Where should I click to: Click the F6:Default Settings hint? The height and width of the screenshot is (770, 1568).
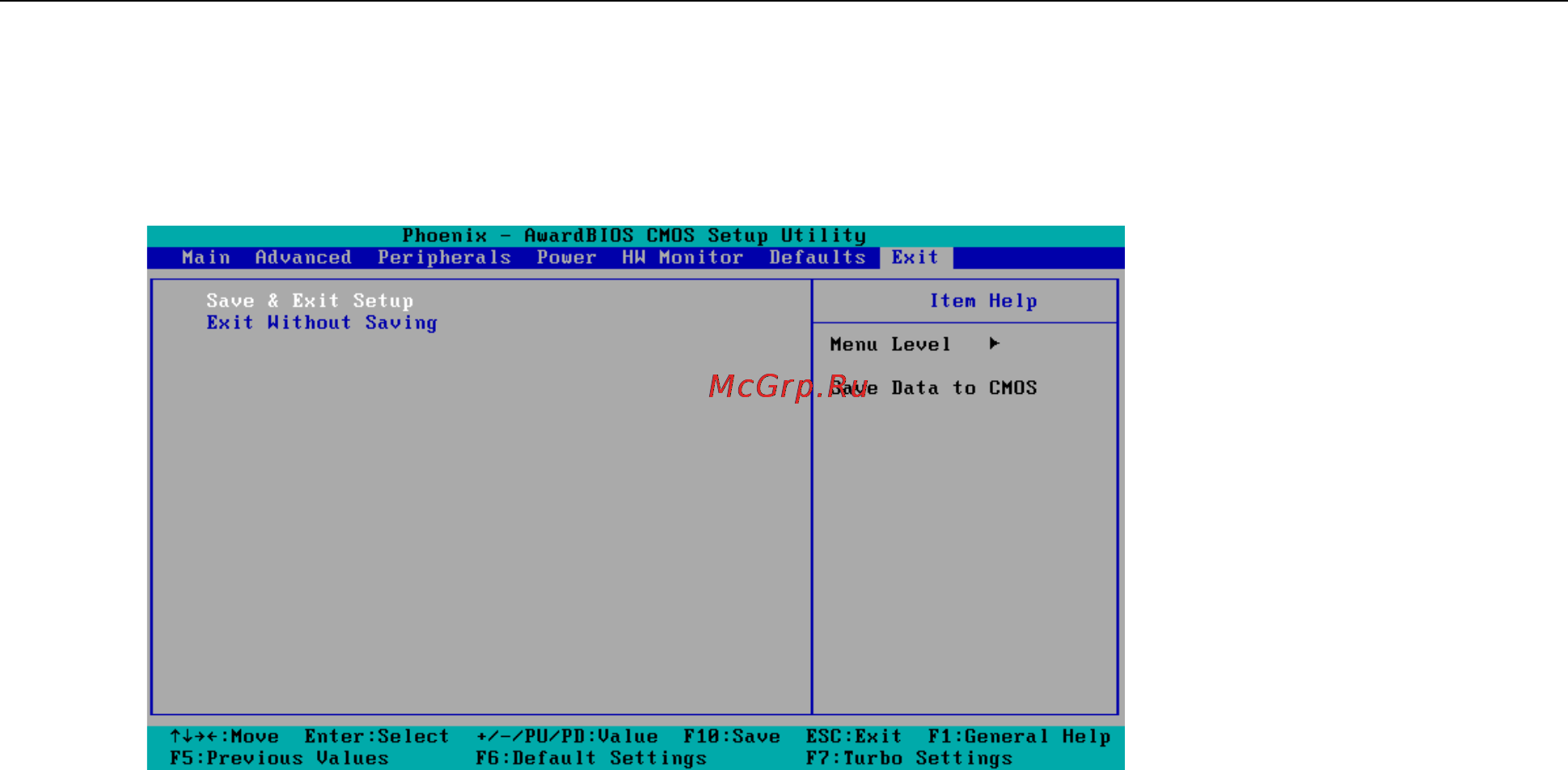click(x=591, y=758)
